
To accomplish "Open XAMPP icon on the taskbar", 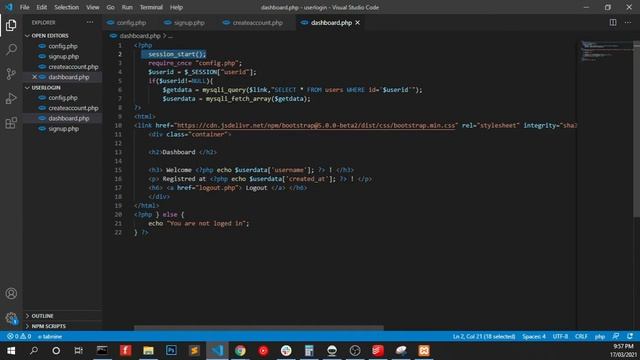I will 424,351.
